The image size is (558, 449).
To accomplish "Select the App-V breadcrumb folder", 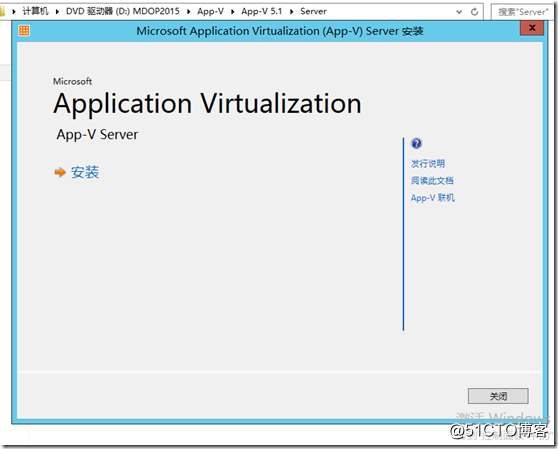I will 211,11.
